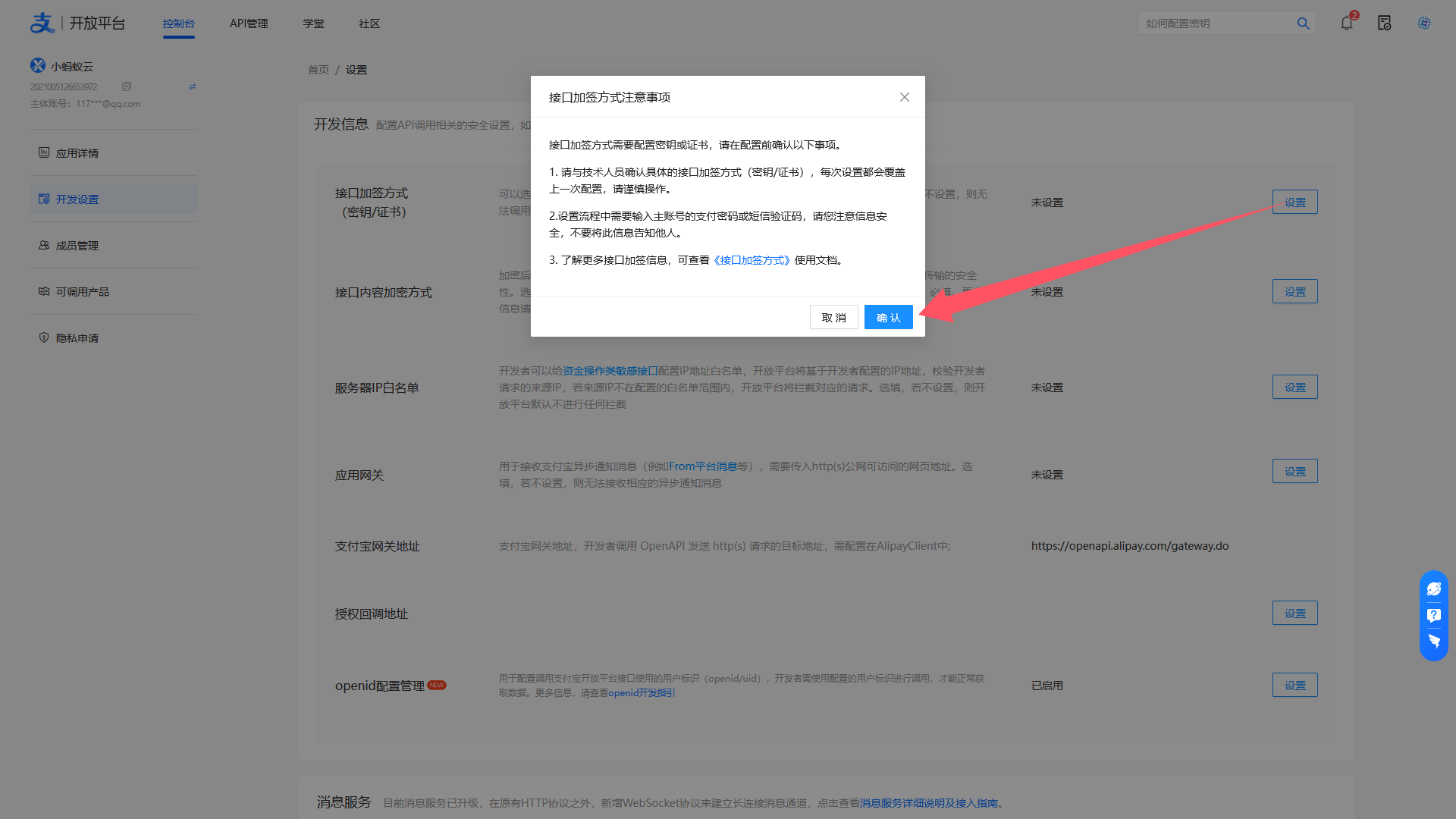This screenshot has width=1456, height=819.
Task: Open the question help floating icon
Action: (x=1433, y=615)
